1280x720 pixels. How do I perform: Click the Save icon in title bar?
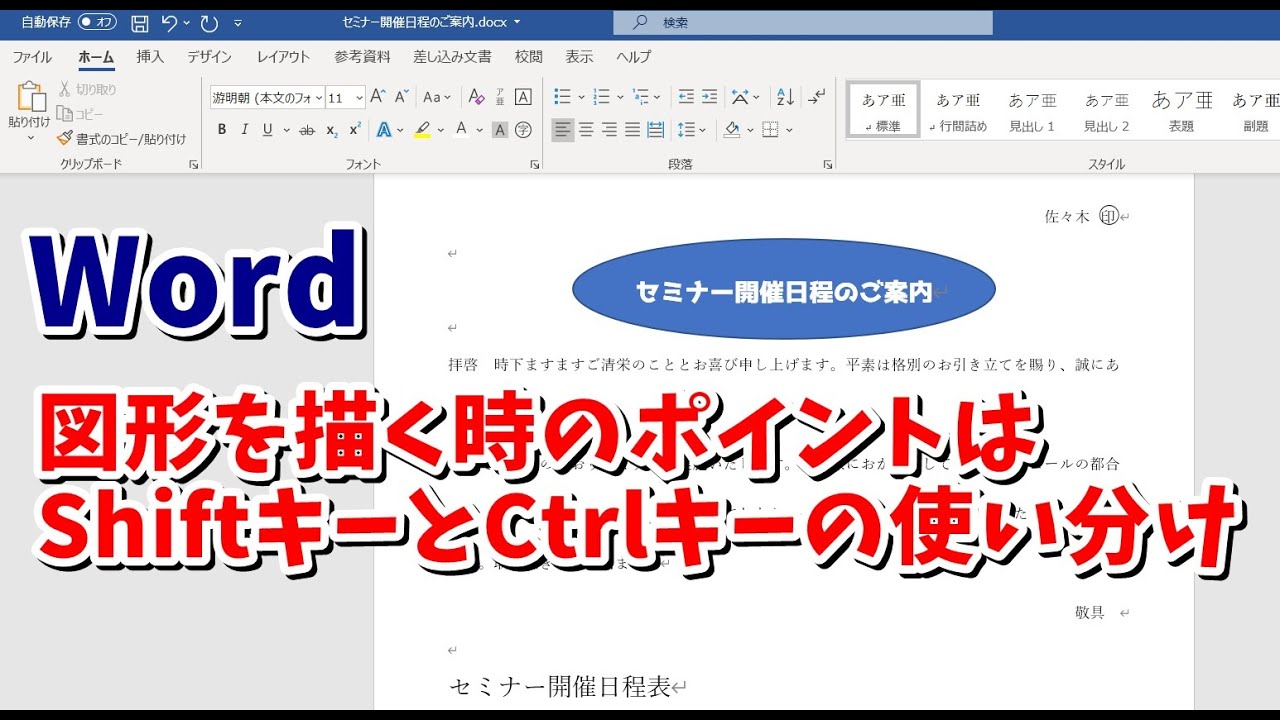pos(140,22)
